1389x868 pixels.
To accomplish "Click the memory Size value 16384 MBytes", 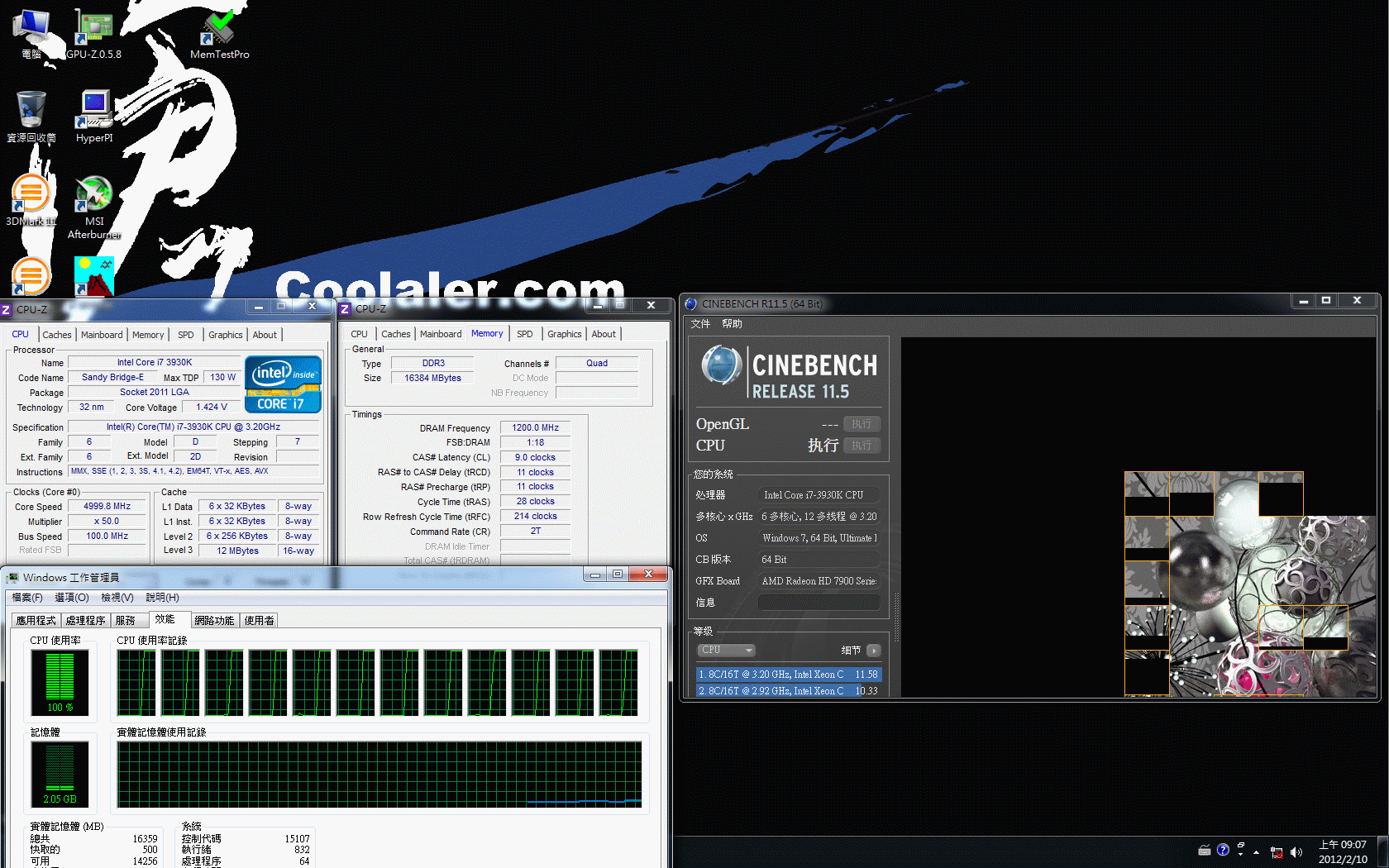I will pyautogui.click(x=432, y=378).
